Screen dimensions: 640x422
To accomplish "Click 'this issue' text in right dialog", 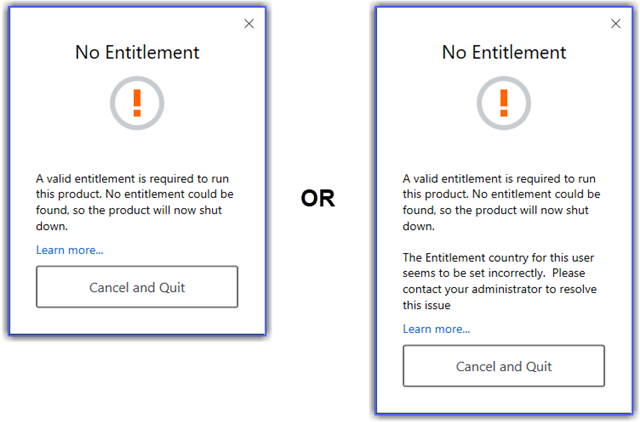I will click(x=427, y=305).
